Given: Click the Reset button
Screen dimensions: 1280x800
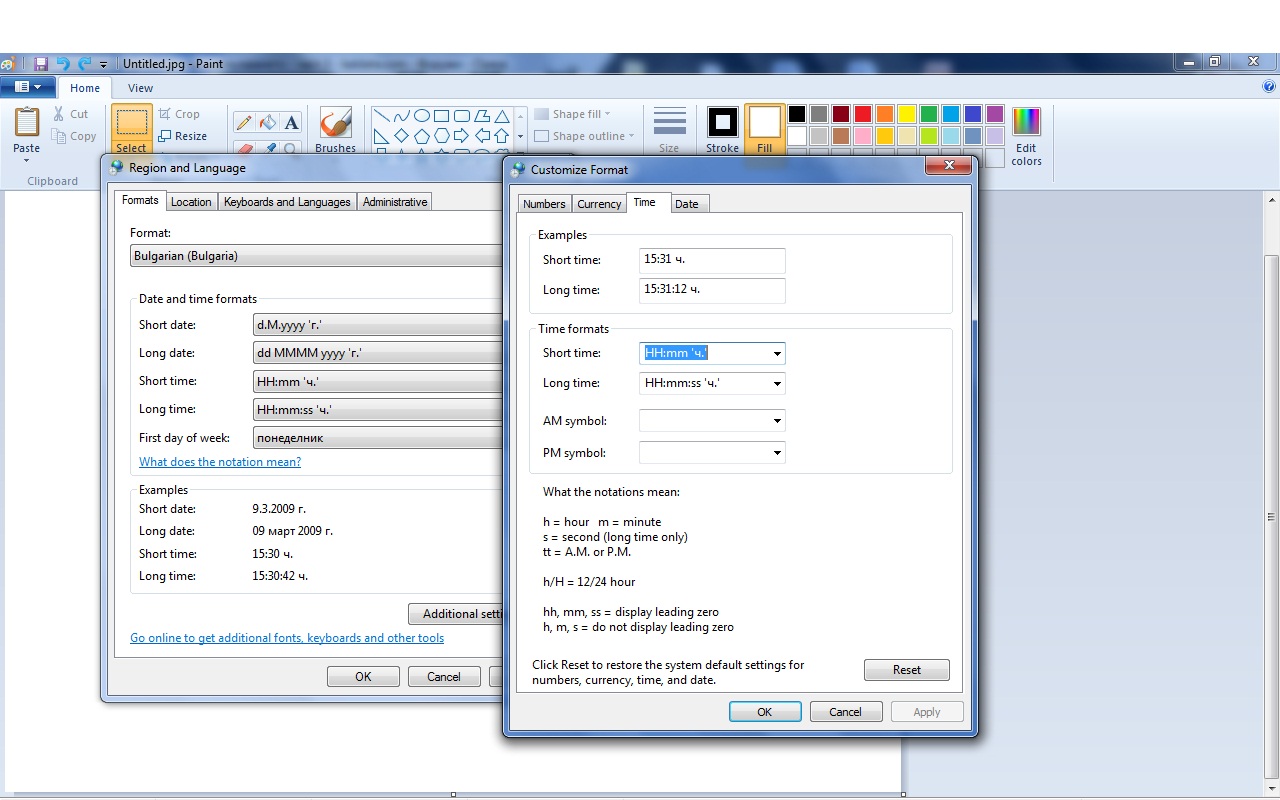Looking at the screenshot, I should (907, 670).
